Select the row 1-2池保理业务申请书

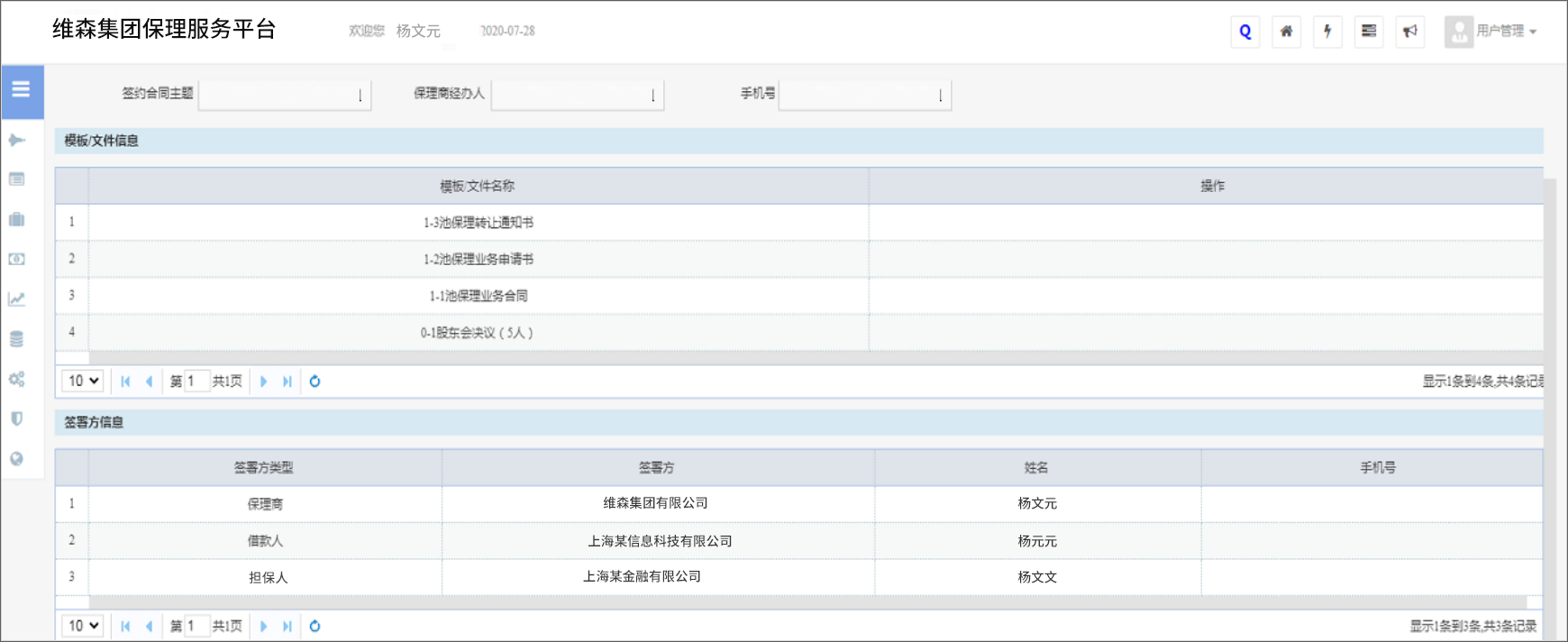798,259
